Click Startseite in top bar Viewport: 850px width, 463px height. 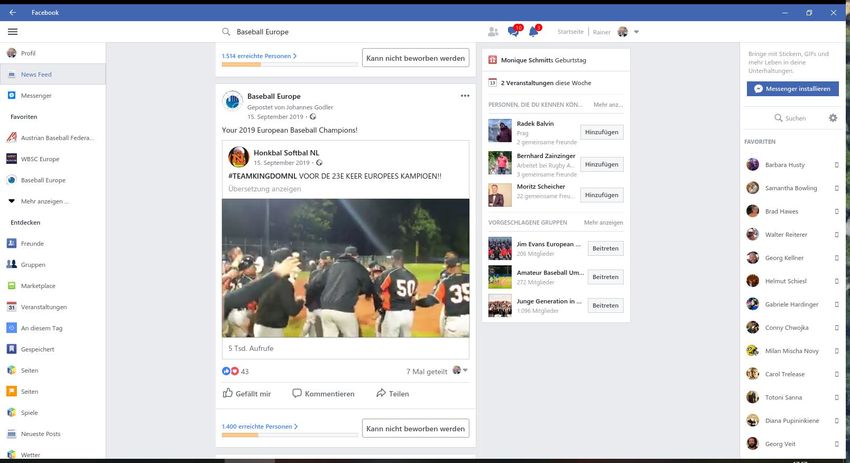(x=570, y=32)
